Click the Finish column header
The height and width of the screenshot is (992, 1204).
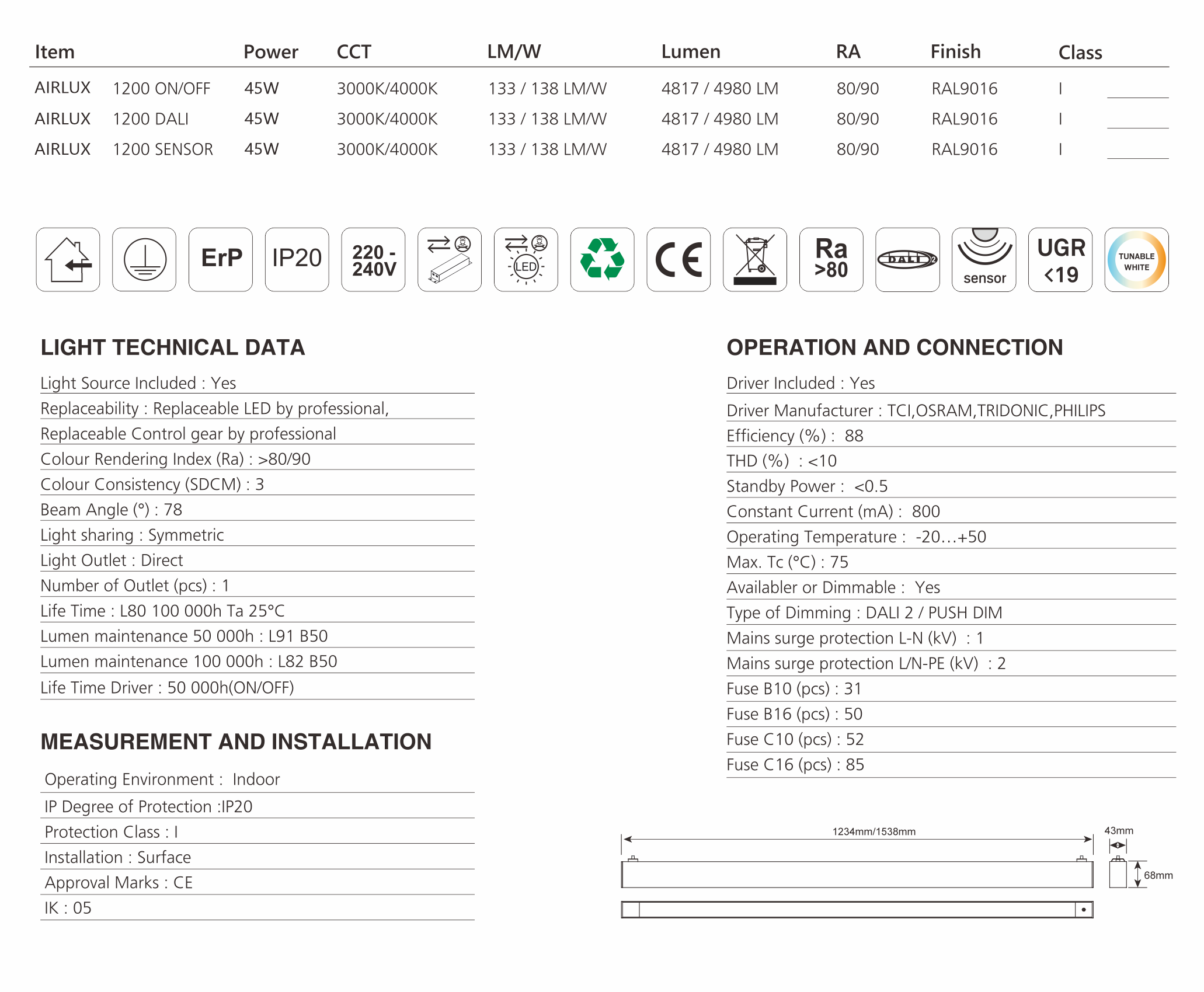coord(956,52)
